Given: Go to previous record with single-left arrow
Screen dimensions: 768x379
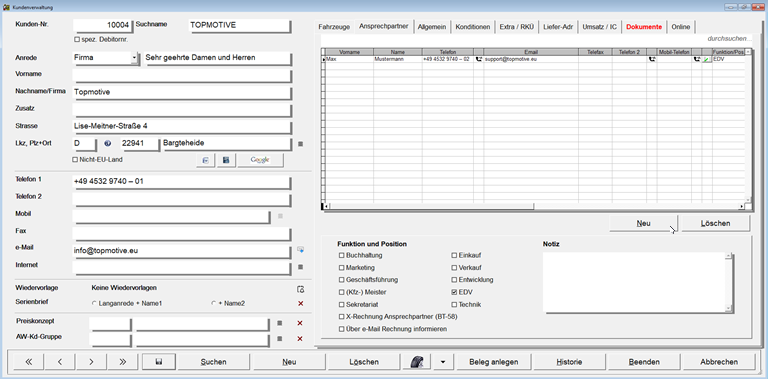Looking at the screenshot, I should [x=60, y=362].
